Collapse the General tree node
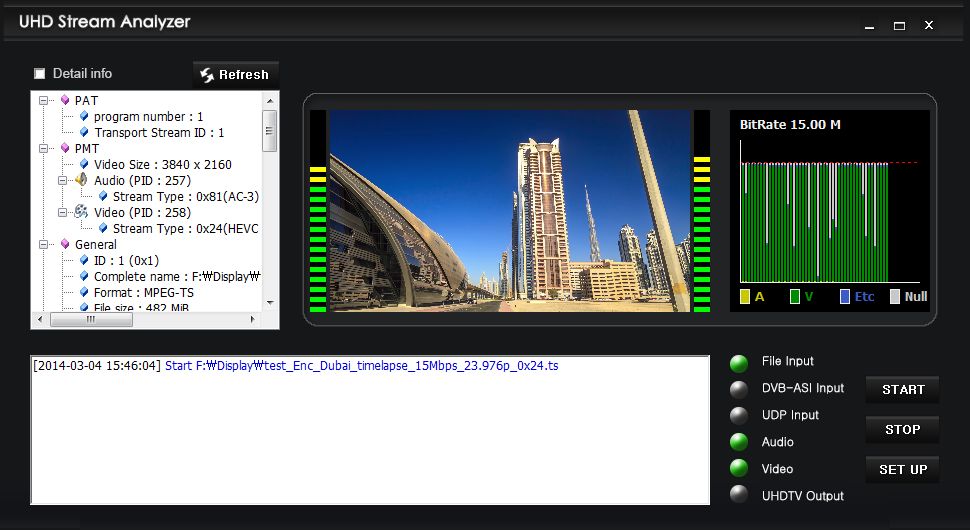 tap(44, 244)
